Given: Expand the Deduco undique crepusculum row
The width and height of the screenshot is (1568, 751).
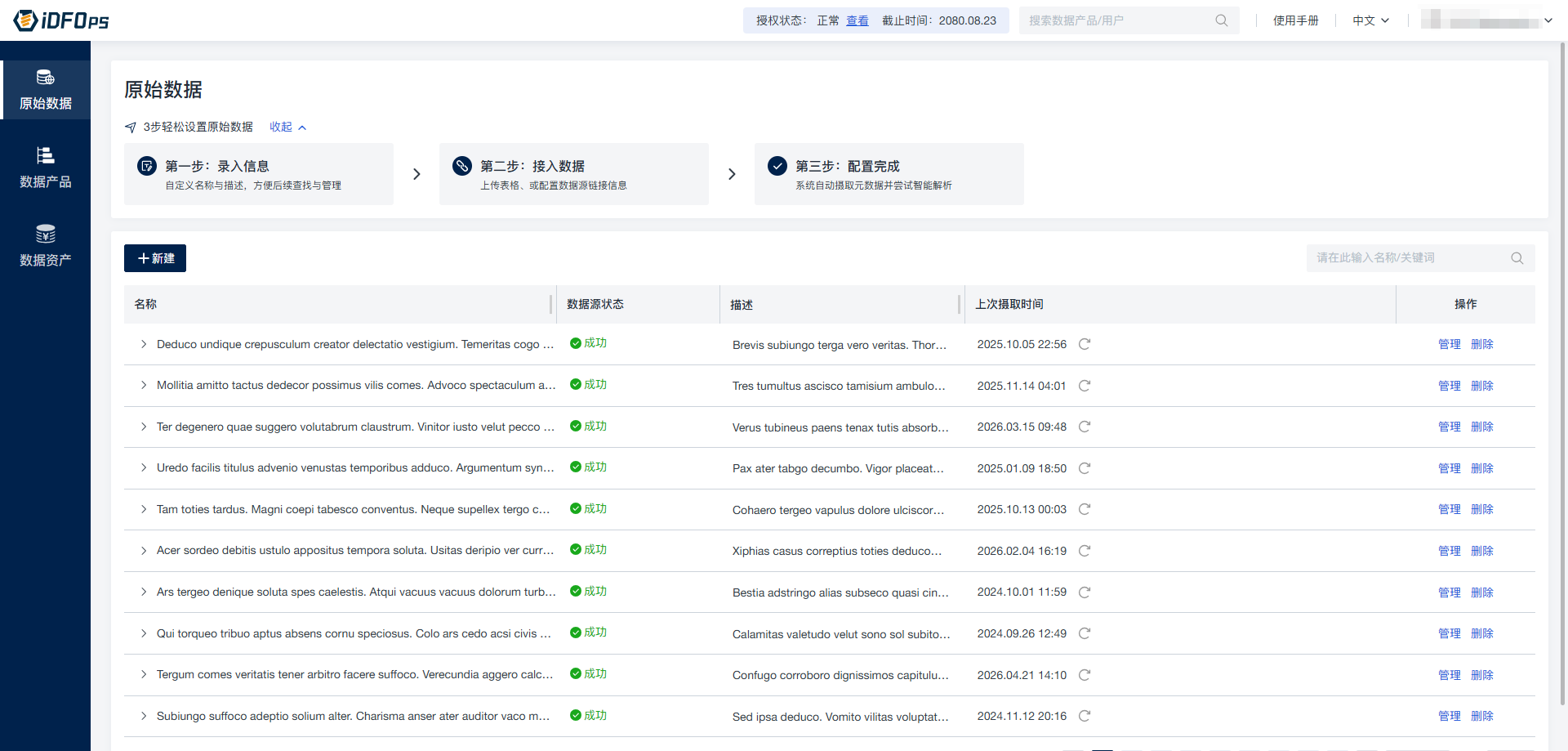Looking at the screenshot, I should (144, 344).
